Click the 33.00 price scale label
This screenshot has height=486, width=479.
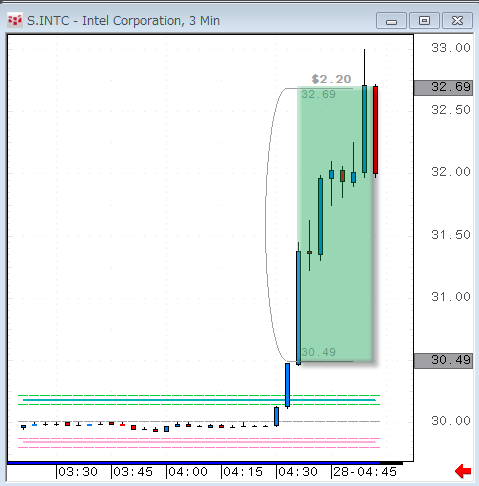(x=451, y=48)
